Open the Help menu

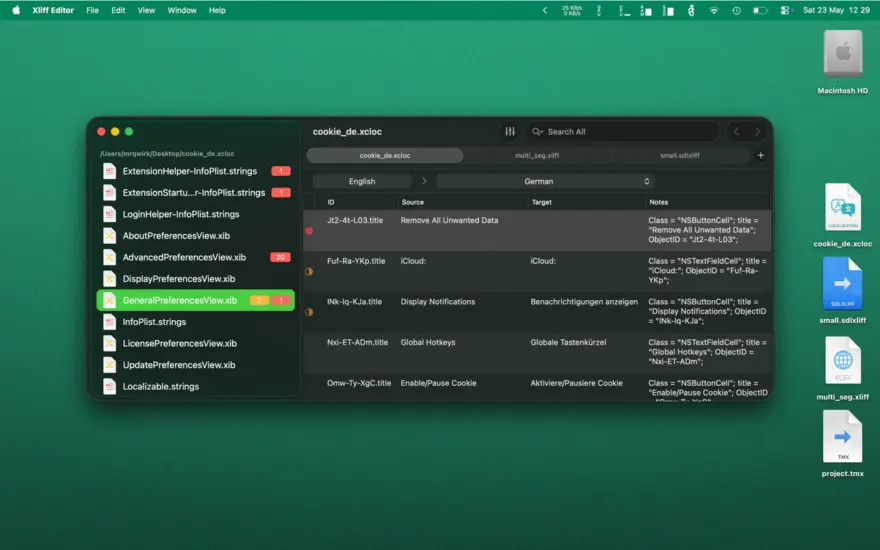[x=217, y=10]
